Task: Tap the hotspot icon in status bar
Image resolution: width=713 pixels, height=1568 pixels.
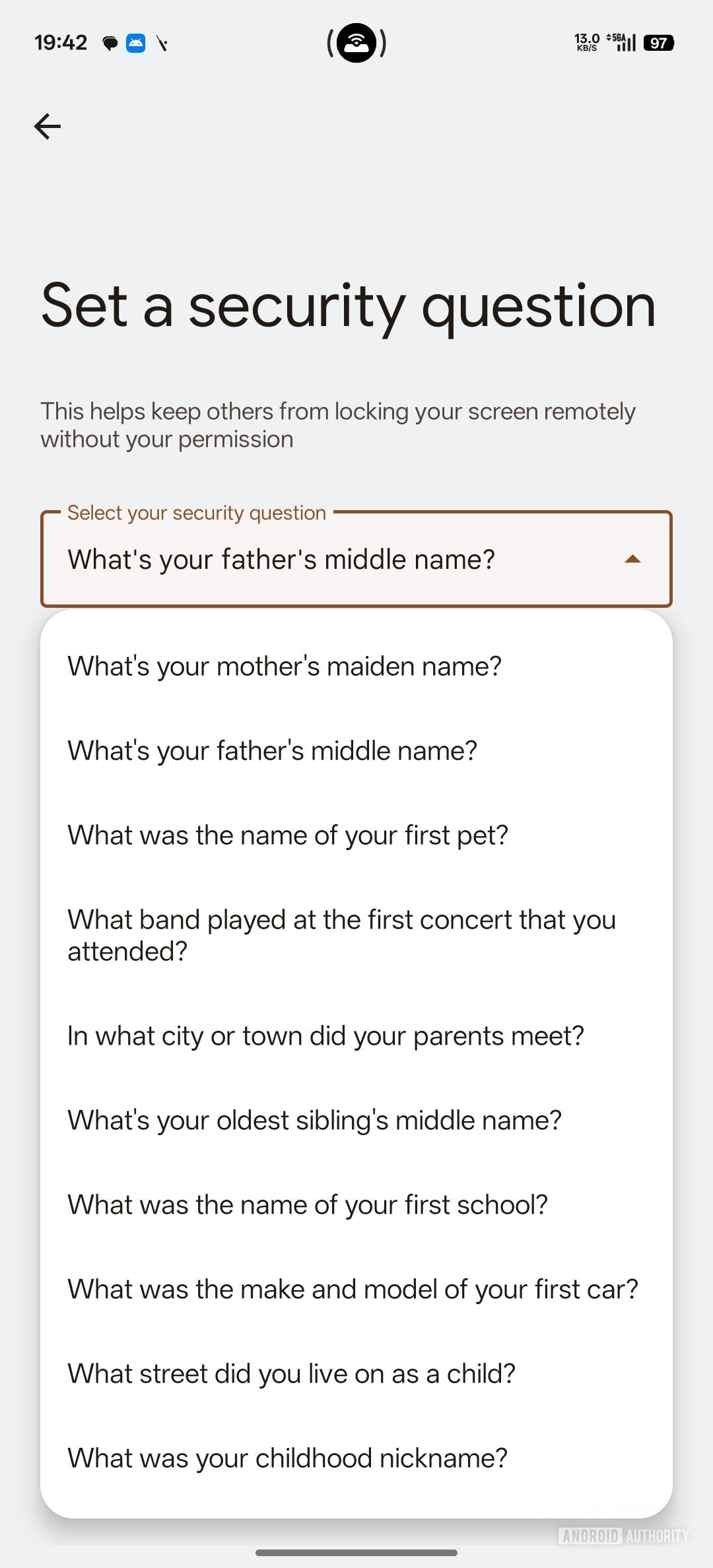Action: click(x=356, y=43)
